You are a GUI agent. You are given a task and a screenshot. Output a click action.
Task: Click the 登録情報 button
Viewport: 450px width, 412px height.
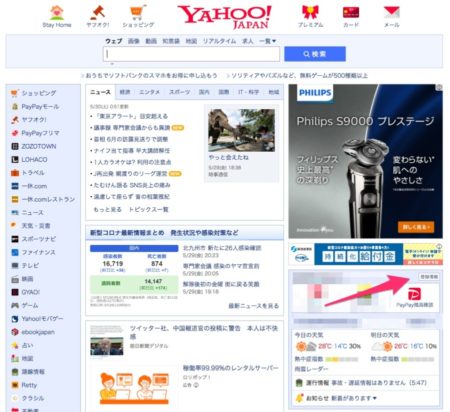pos(429,277)
